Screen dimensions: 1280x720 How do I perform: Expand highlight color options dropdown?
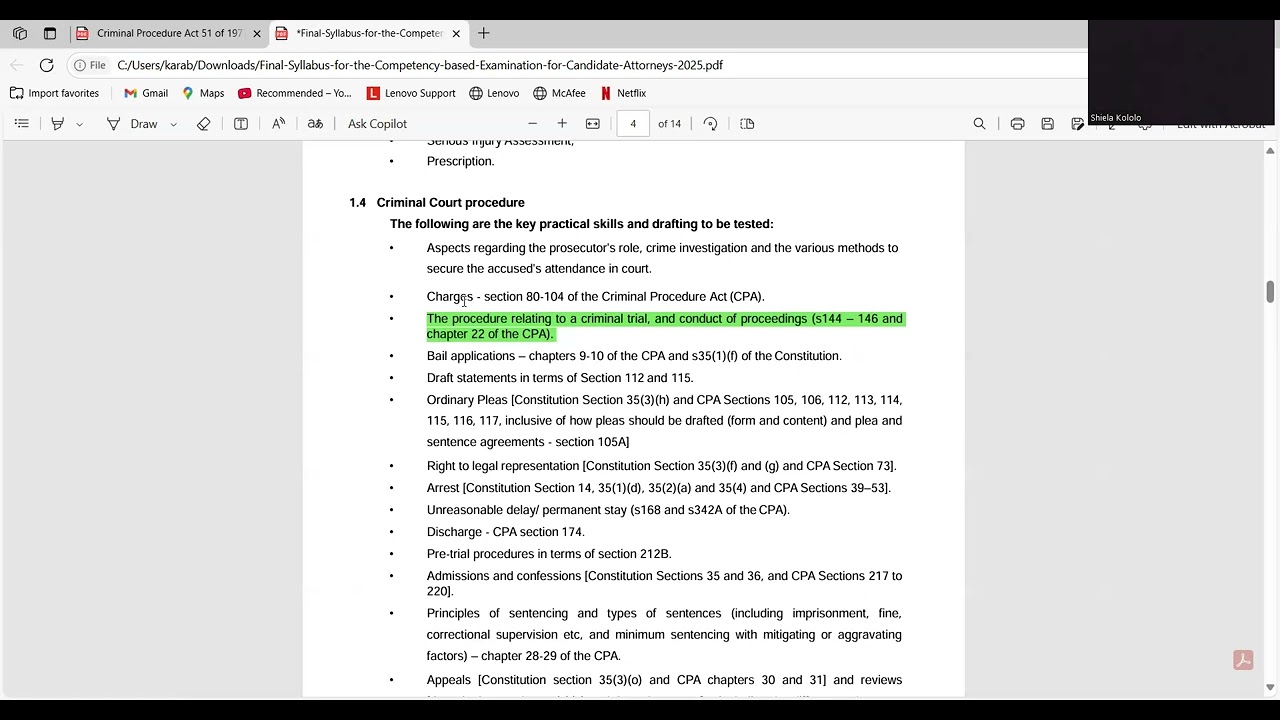point(79,124)
